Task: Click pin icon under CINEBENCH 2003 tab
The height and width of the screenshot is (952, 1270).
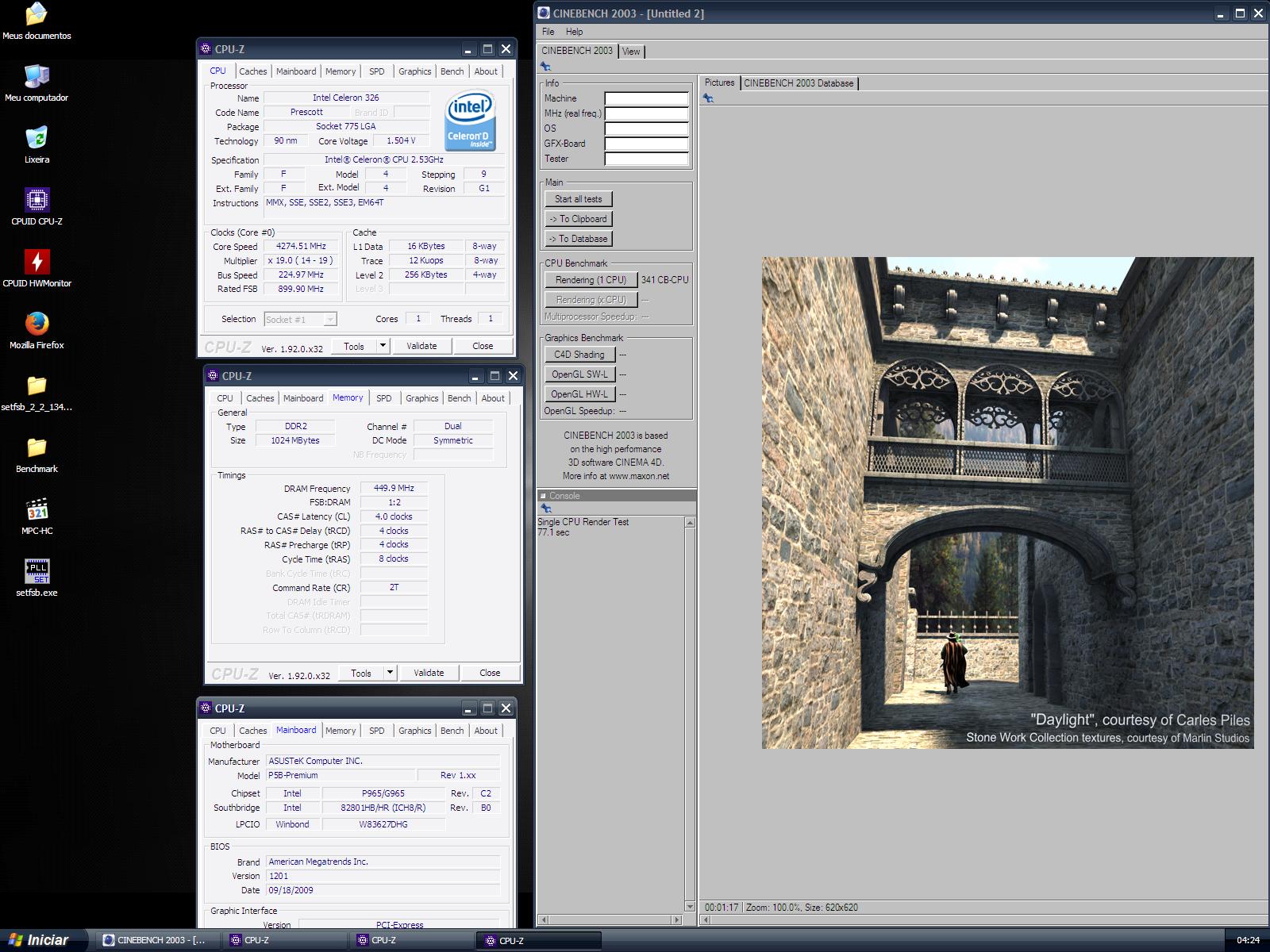Action: tap(546, 67)
